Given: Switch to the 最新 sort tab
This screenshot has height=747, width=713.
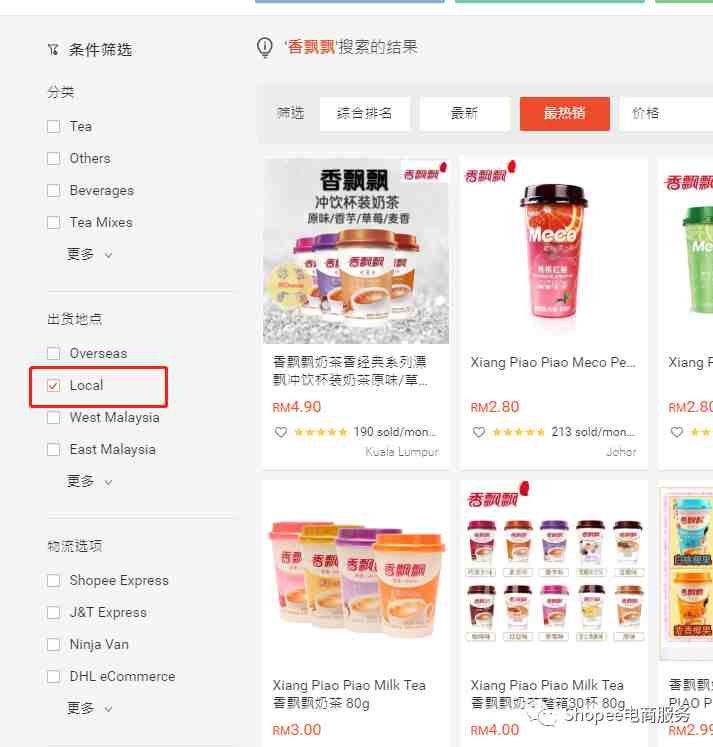Looking at the screenshot, I should coord(464,113).
